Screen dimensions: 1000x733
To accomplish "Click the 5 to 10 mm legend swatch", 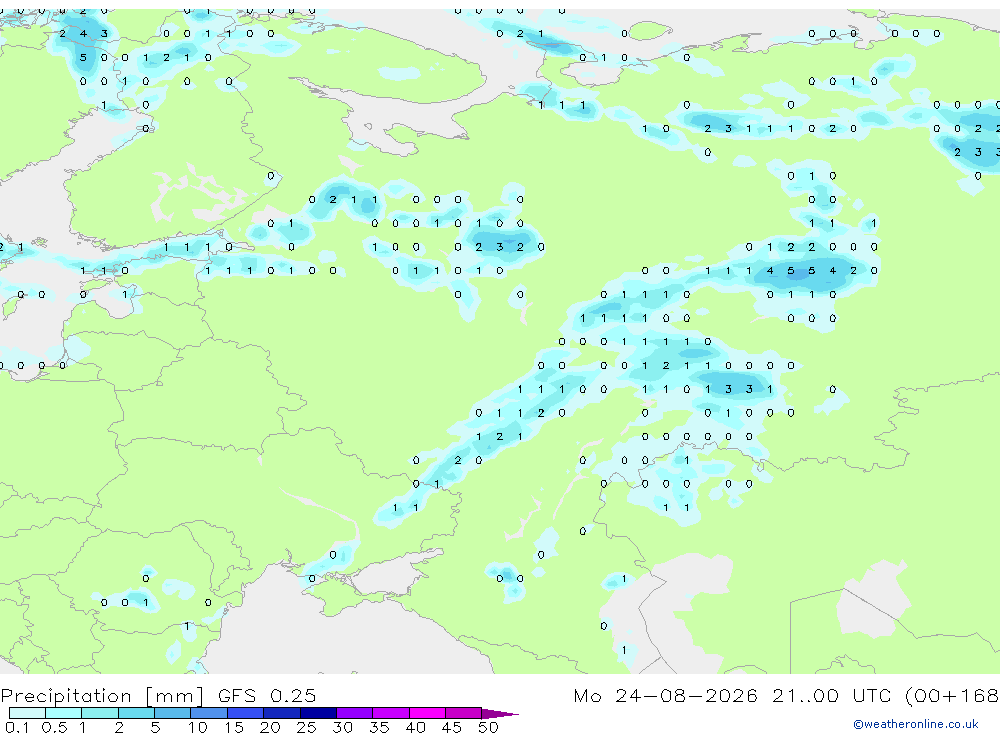I will click(x=172, y=713).
